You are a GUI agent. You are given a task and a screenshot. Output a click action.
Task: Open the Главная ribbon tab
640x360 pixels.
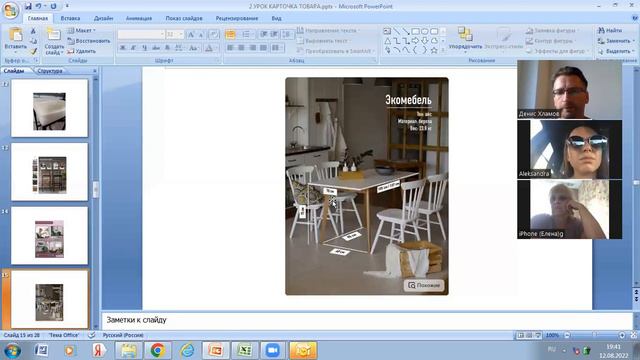point(38,18)
